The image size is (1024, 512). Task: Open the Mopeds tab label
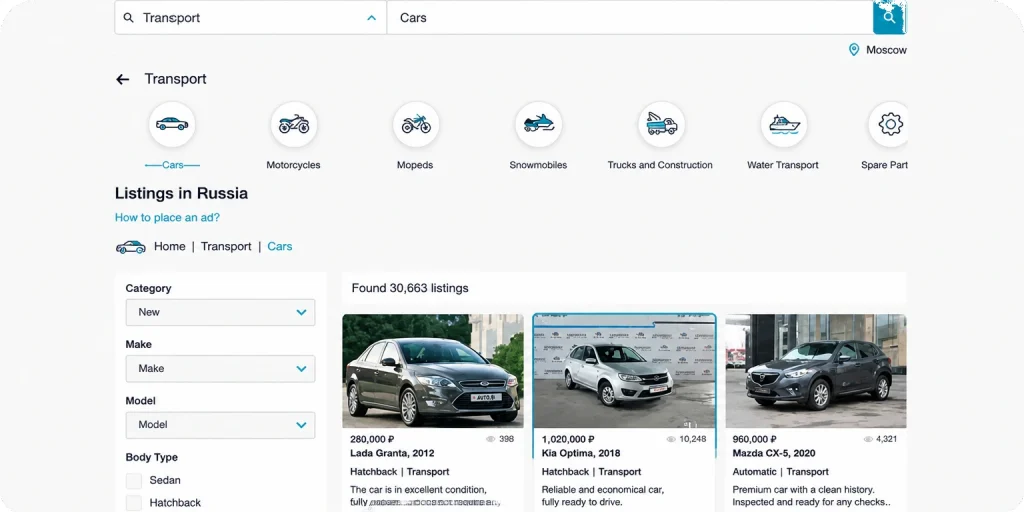pos(415,165)
